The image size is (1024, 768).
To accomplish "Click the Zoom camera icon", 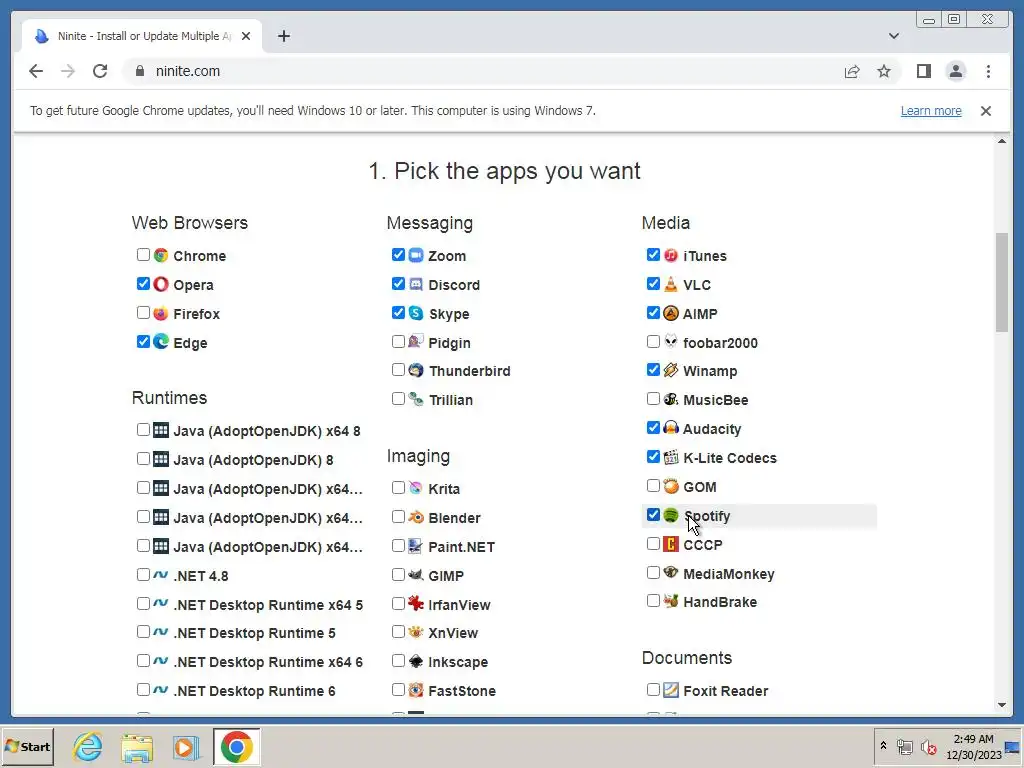I will click(416, 255).
